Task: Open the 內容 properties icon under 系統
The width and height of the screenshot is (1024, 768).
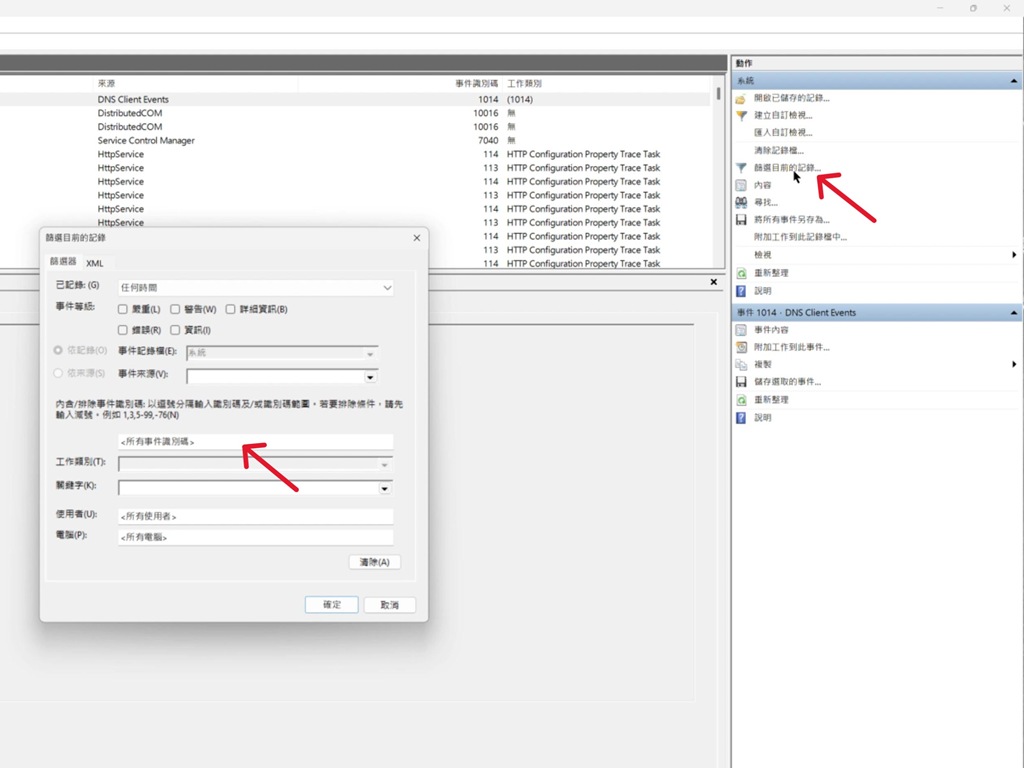Action: [x=741, y=185]
